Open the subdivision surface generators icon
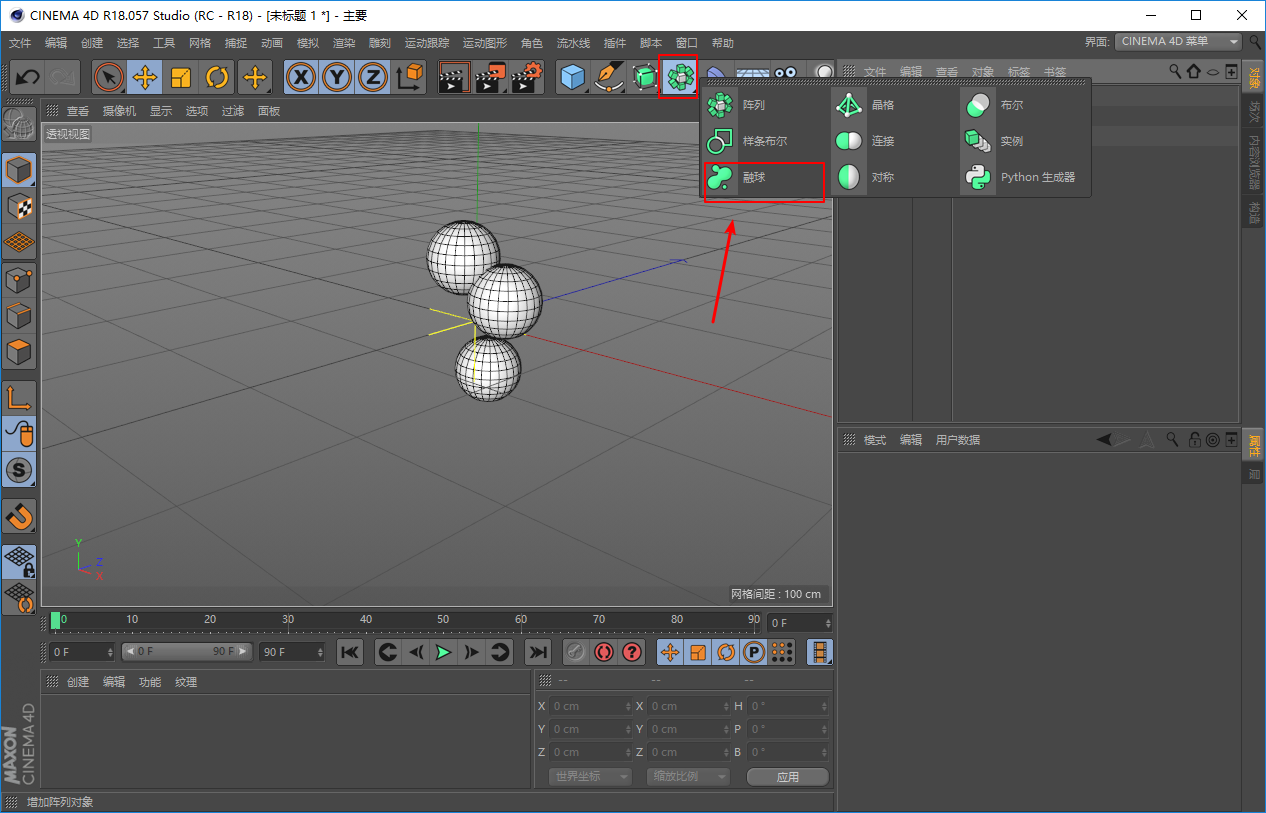Viewport: 1266px width, 813px height. point(645,77)
